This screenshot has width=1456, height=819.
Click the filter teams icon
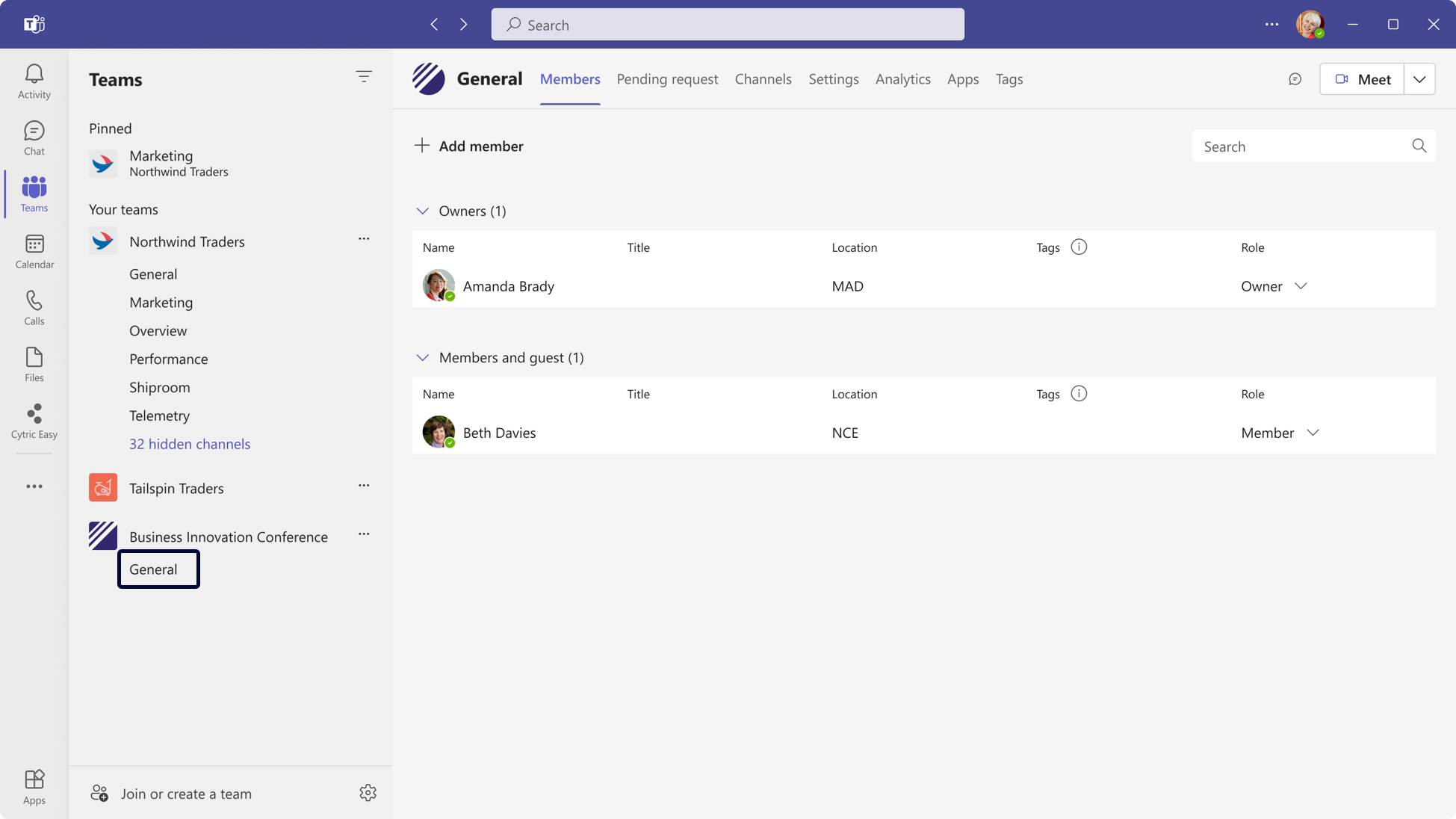pos(364,76)
